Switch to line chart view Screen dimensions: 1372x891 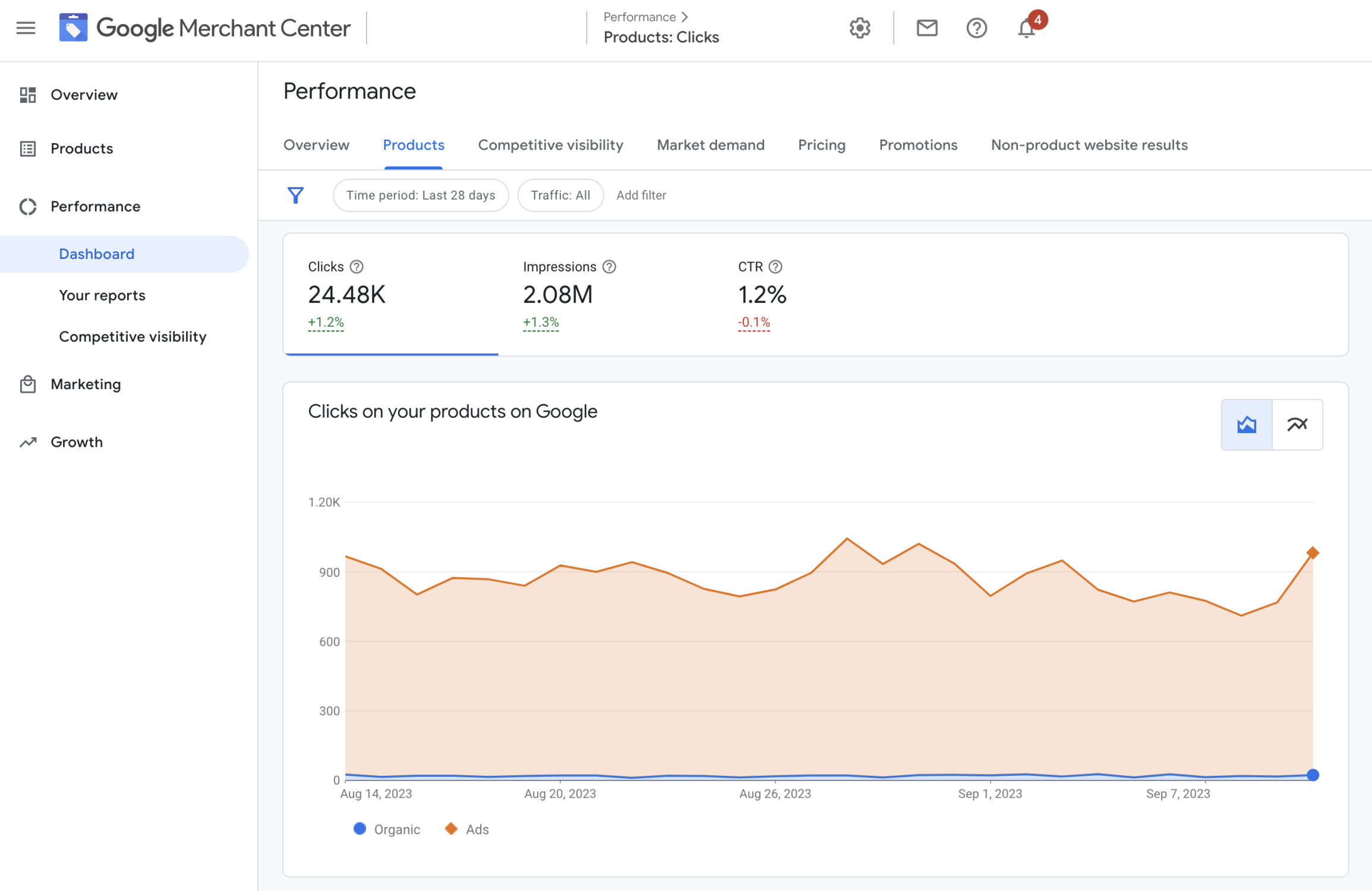pyautogui.click(x=1297, y=425)
